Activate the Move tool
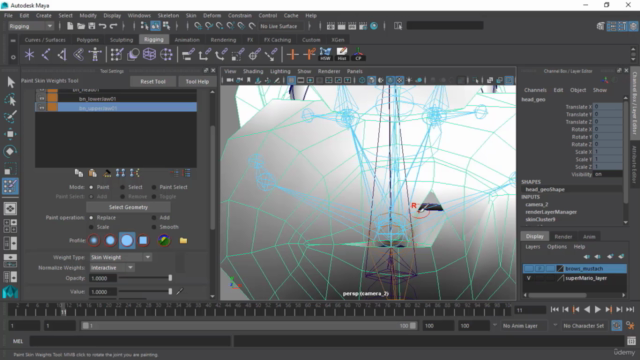640x360 pixels. click(x=11, y=134)
